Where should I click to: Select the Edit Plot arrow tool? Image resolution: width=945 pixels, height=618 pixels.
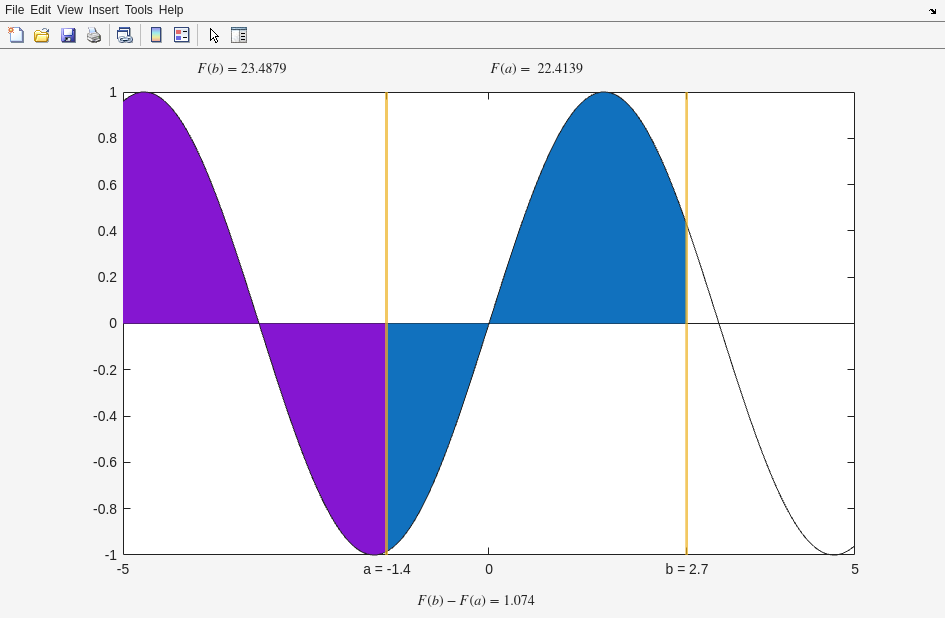tap(214, 35)
